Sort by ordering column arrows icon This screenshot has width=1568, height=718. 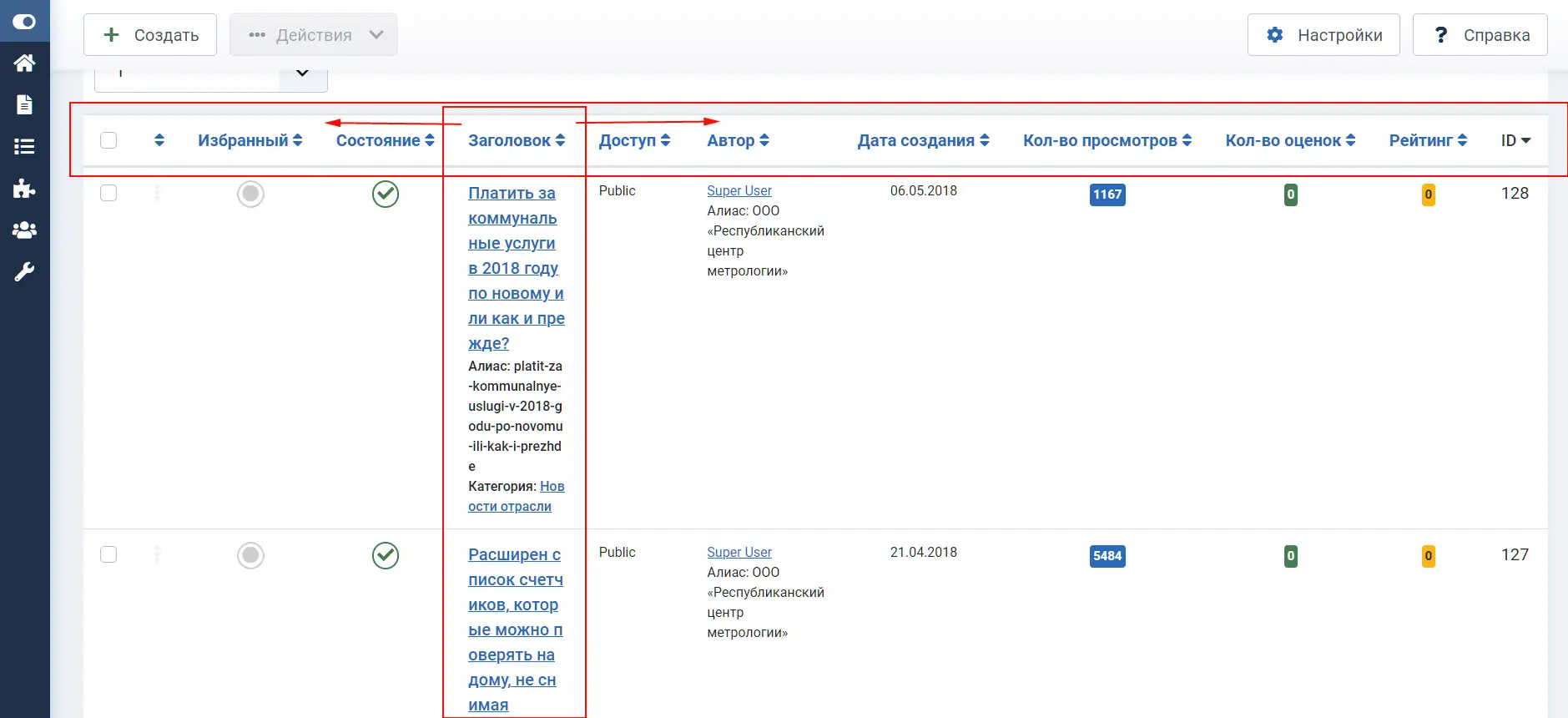point(159,140)
